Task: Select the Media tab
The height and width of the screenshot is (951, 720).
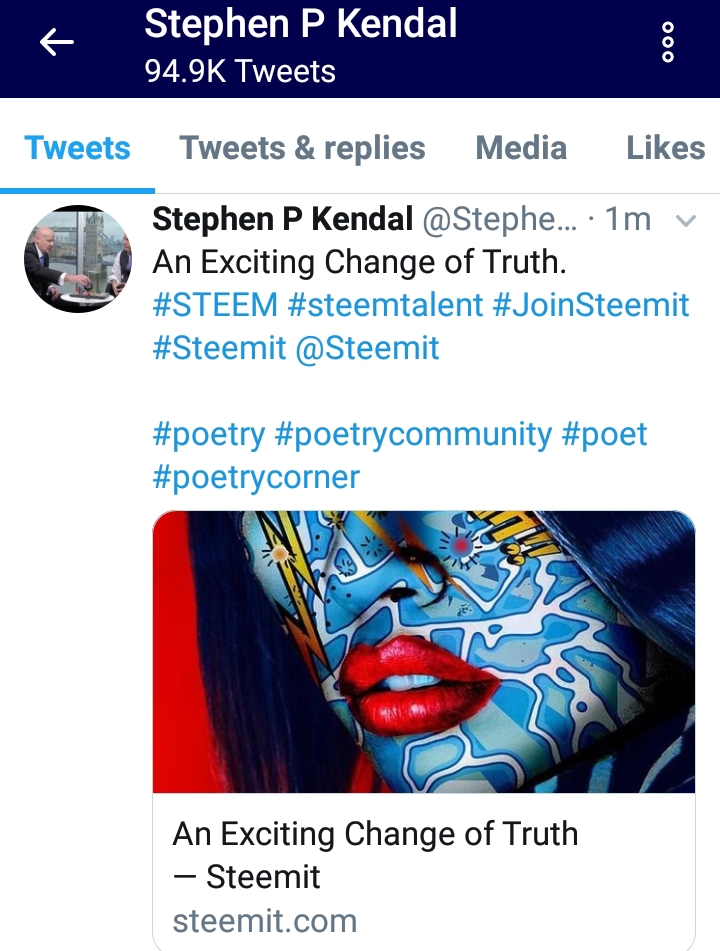Action: [521, 149]
